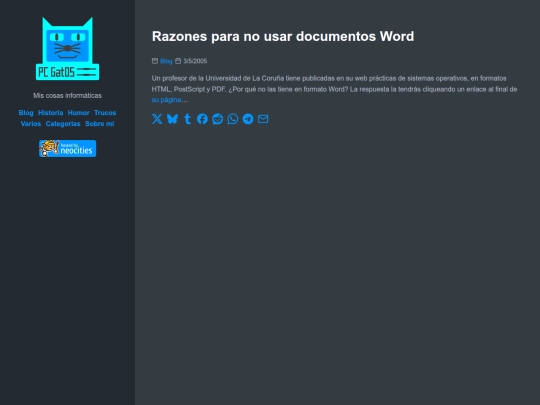Viewport: 540px width, 405px height.
Task: Go to the Historia section
Action: click(51, 113)
